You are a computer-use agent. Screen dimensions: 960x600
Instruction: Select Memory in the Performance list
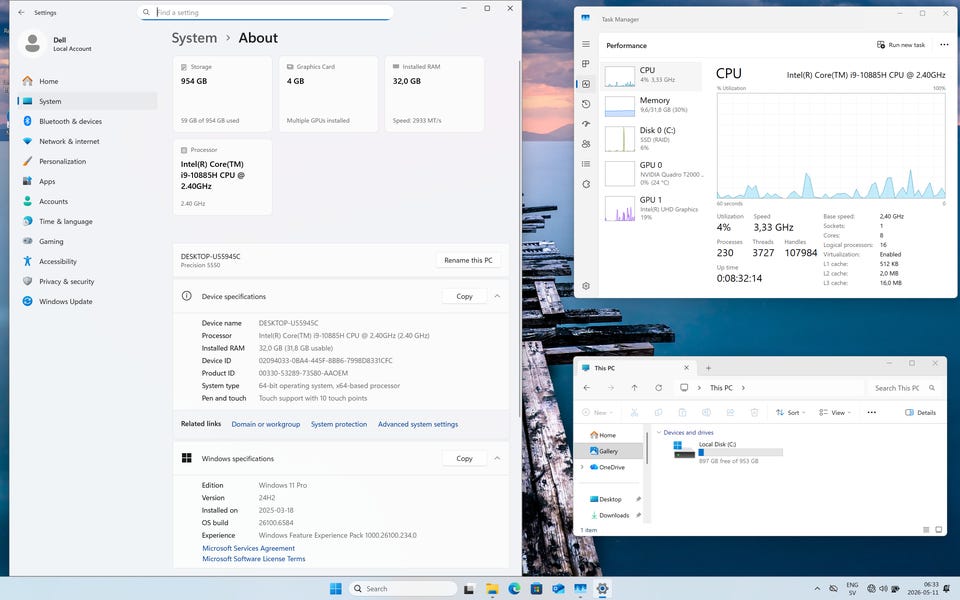tap(651, 105)
